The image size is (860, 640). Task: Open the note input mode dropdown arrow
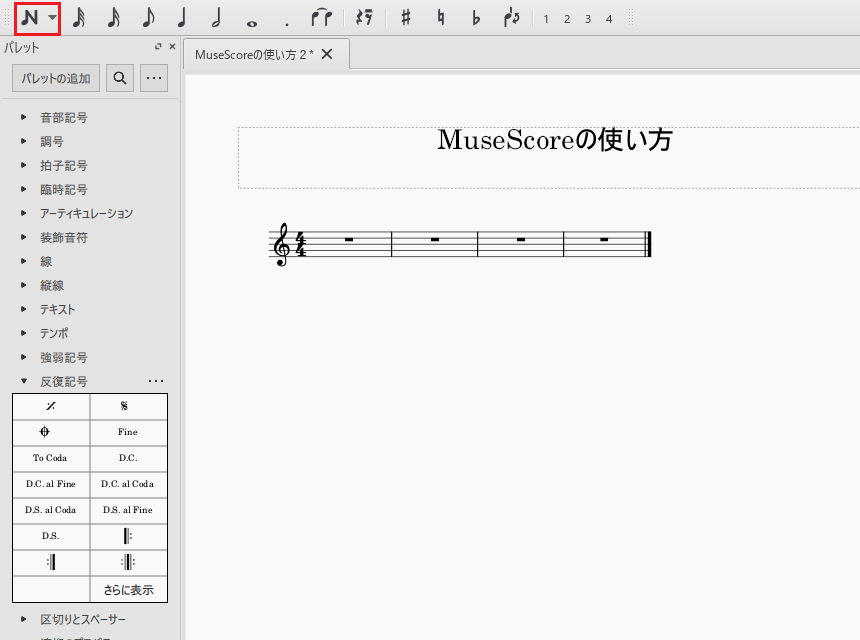click(x=52, y=18)
